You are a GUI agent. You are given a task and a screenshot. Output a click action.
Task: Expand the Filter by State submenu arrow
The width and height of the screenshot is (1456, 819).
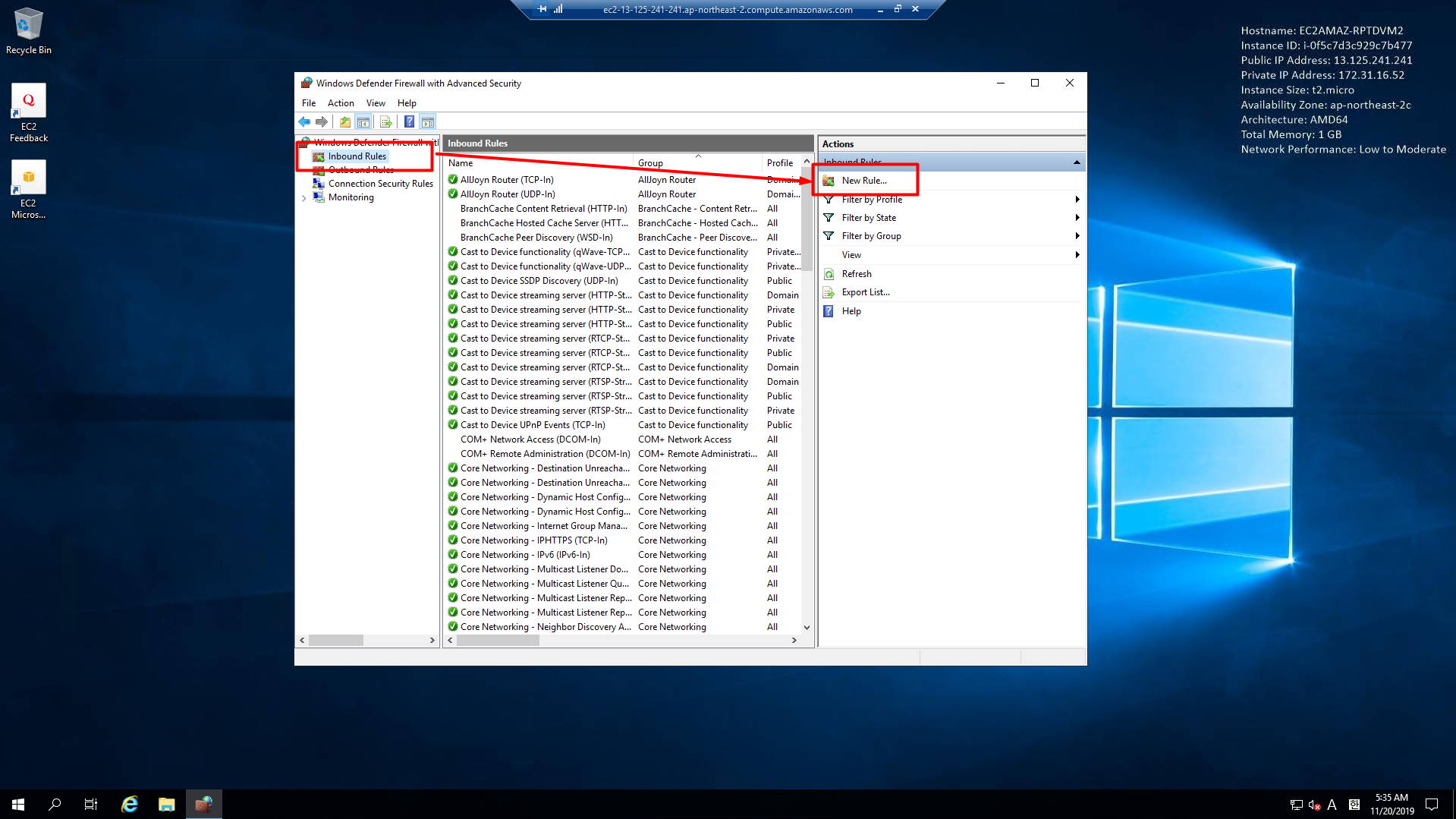tap(1077, 218)
